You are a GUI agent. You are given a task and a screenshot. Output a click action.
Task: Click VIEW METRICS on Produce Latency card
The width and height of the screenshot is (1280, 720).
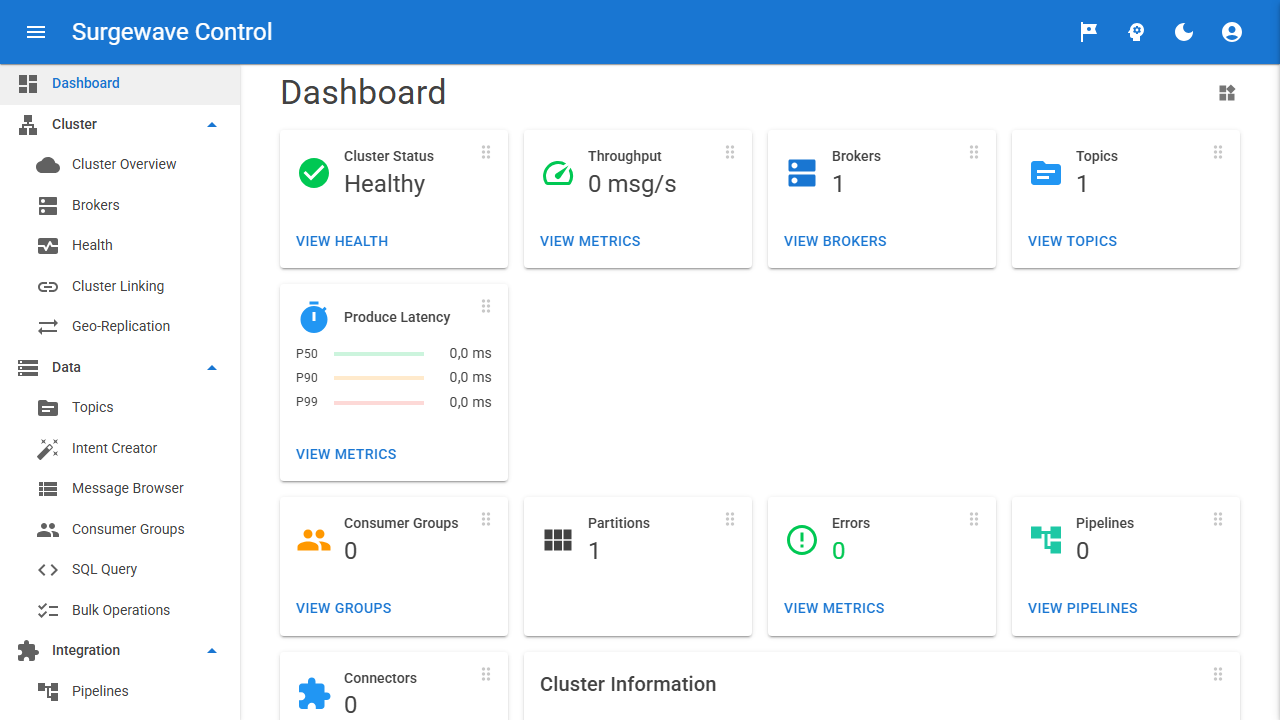coord(346,454)
